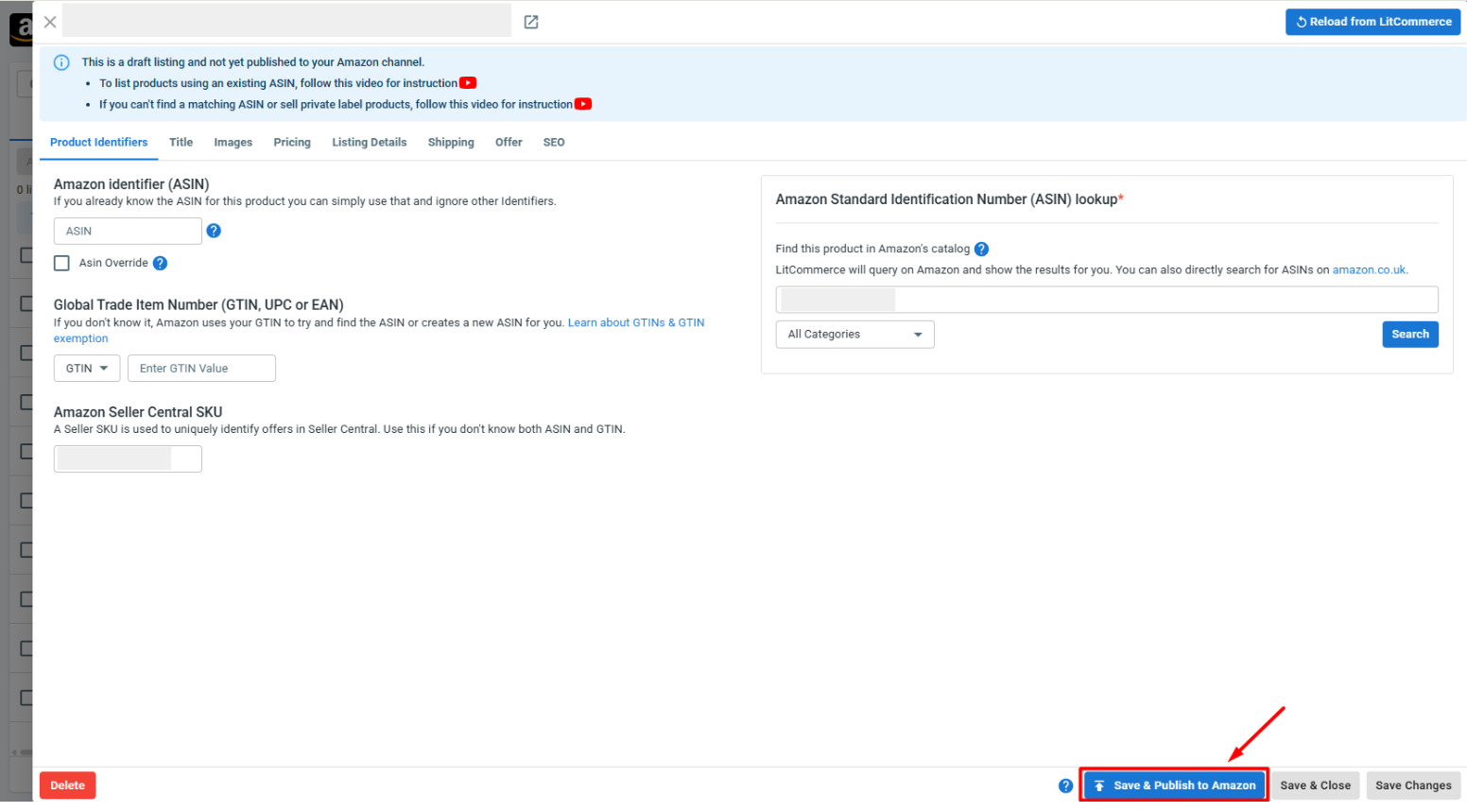Open the Offer tab
The width and height of the screenshot is (1467, 812).
click(509, 143)
